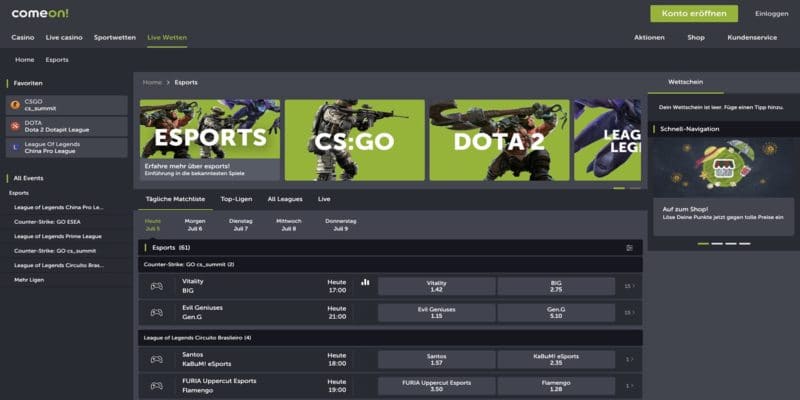Select the Dienstag Juli 7 date
This screenshot has height=400, width=800.
[241, 225]
